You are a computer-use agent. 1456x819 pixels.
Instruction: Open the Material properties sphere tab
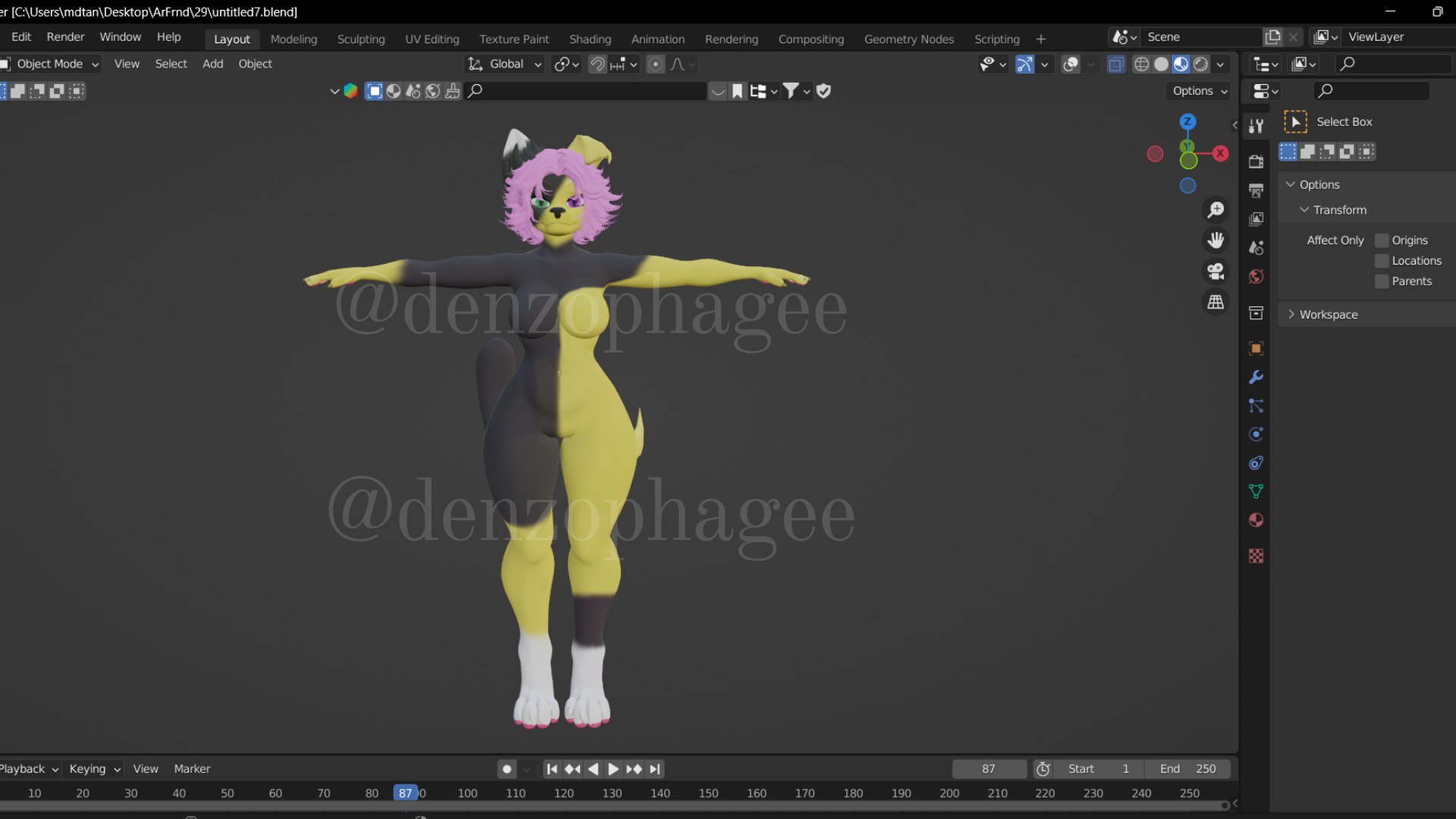1256,520
